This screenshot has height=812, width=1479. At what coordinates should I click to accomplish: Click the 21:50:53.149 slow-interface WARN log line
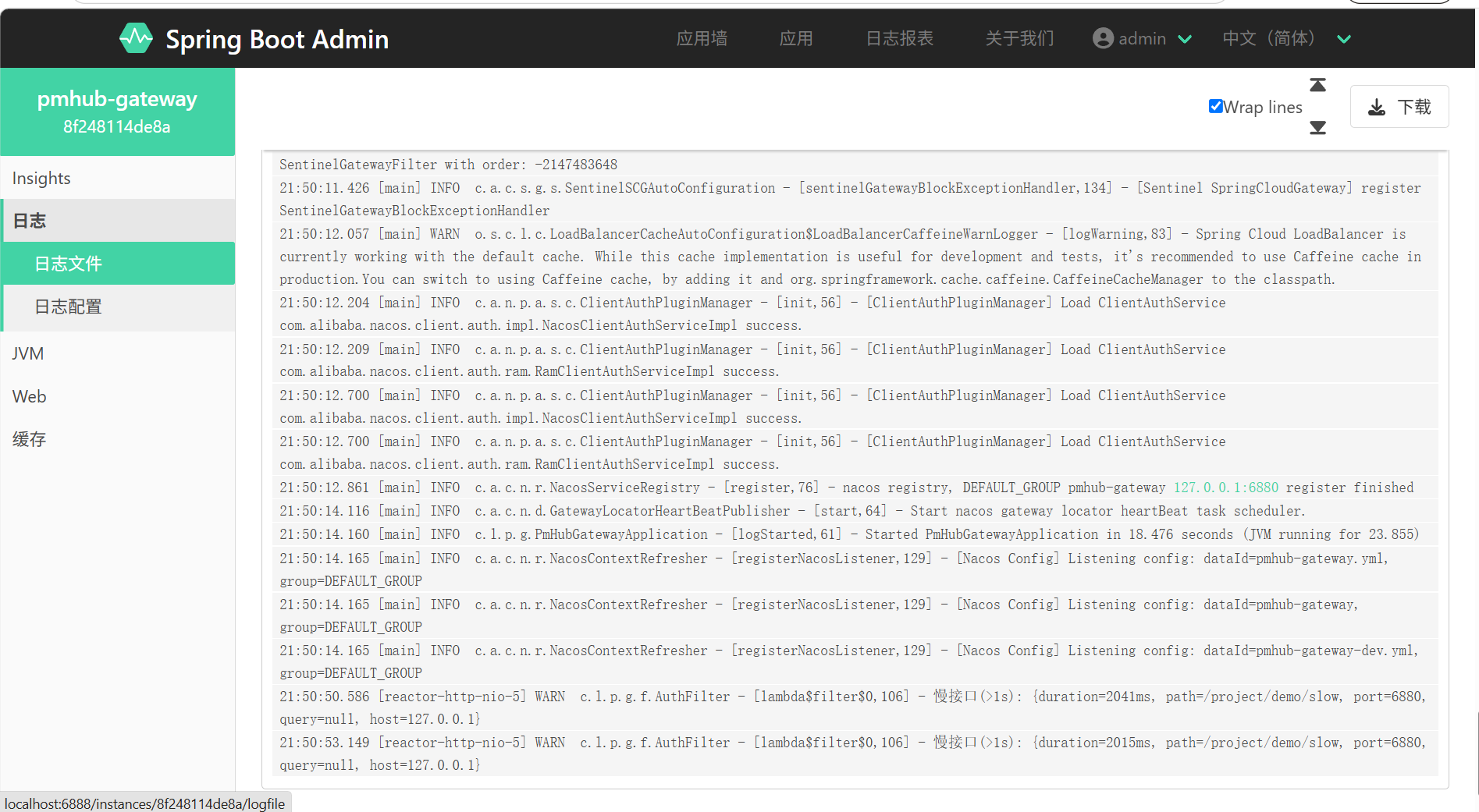tap(855, 753)
